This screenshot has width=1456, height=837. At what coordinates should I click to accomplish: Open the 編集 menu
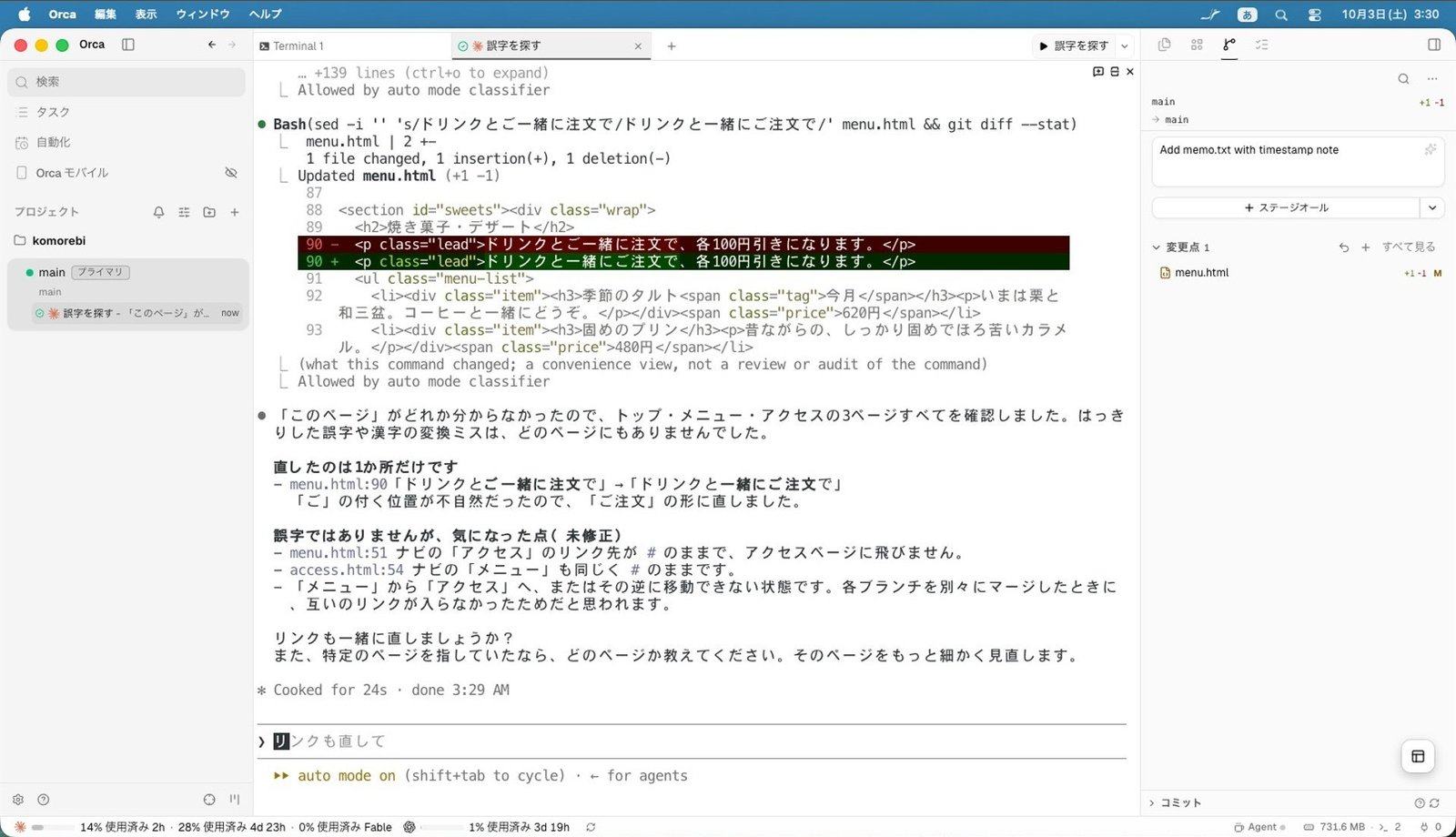coord(106,14)
